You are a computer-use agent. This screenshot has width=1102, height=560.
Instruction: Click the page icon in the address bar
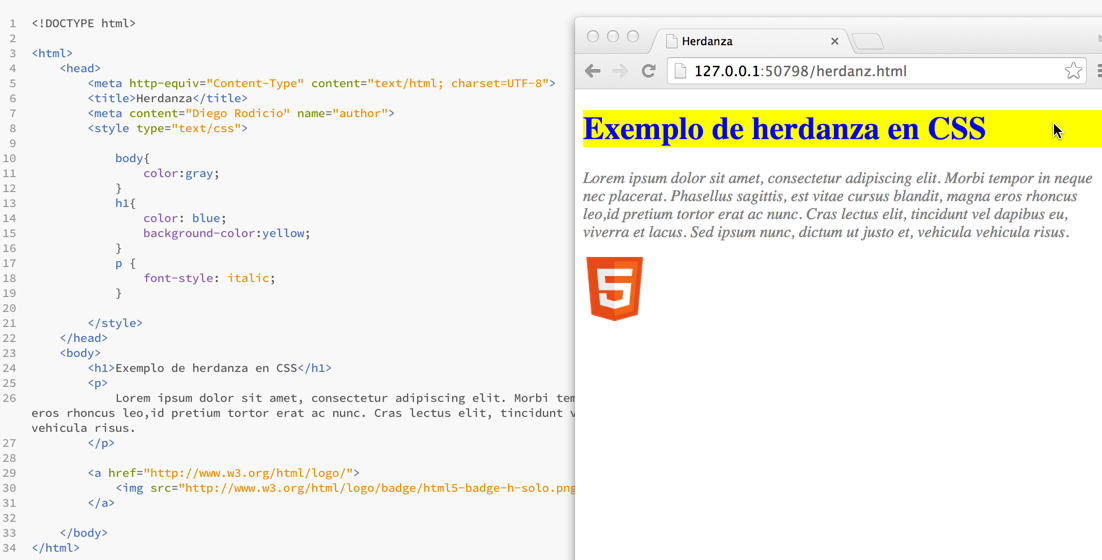point(680,71)
